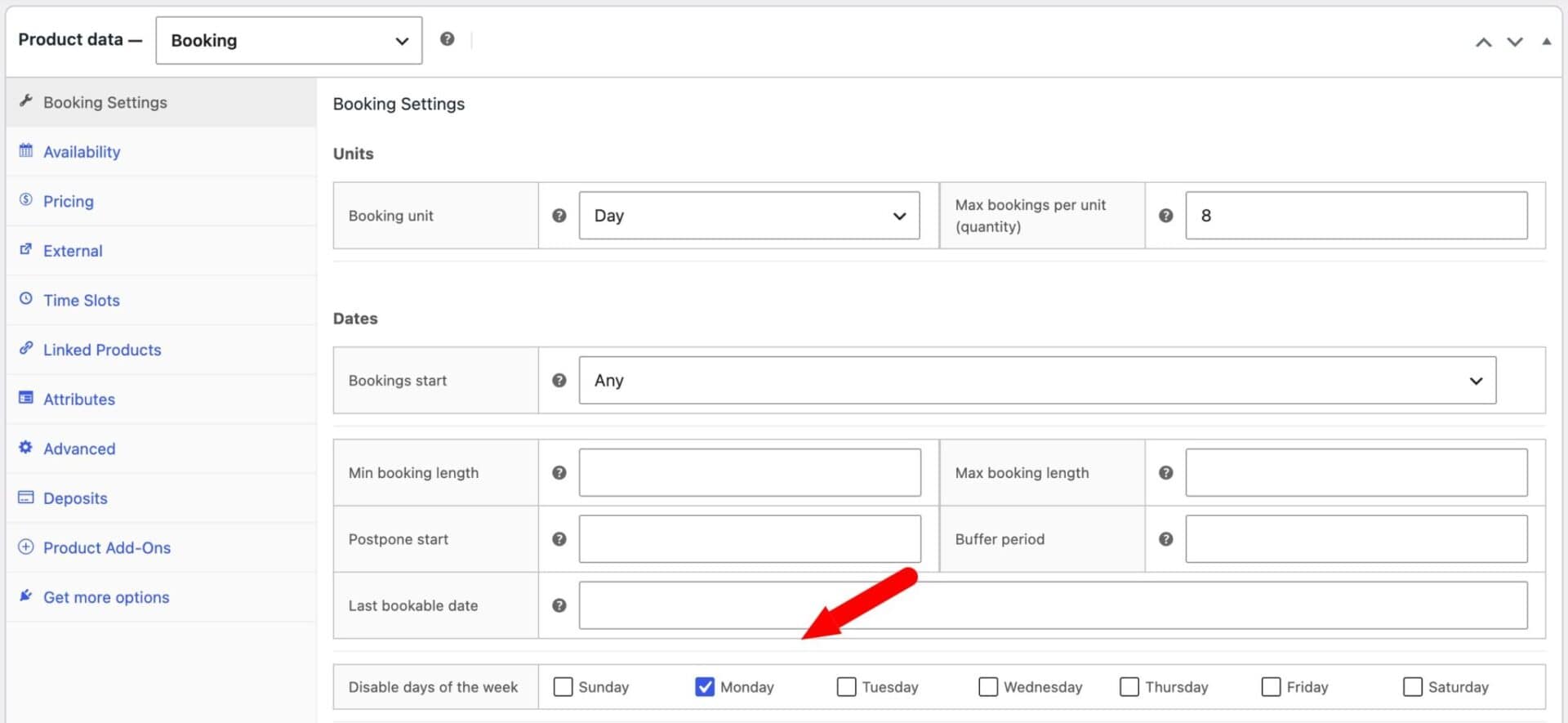The height and width of the screenshot is (723, 1568).
Task: Go to the Pricing tab
Action: [x=162, y=201]
